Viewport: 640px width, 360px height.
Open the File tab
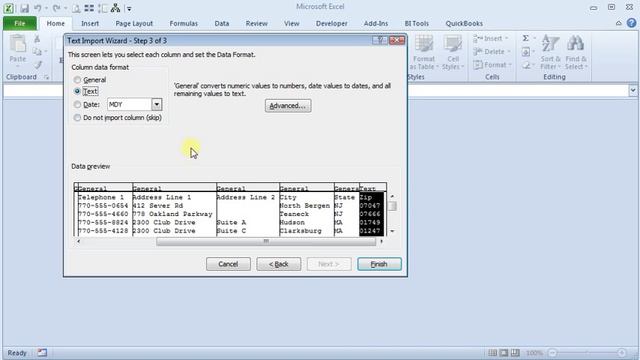[x=20, y=23]
